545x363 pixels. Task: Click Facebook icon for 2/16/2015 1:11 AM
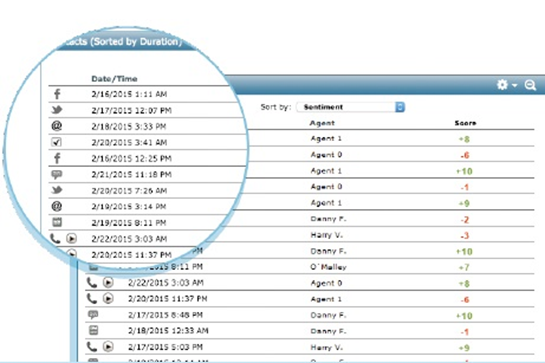click(57, 94)
